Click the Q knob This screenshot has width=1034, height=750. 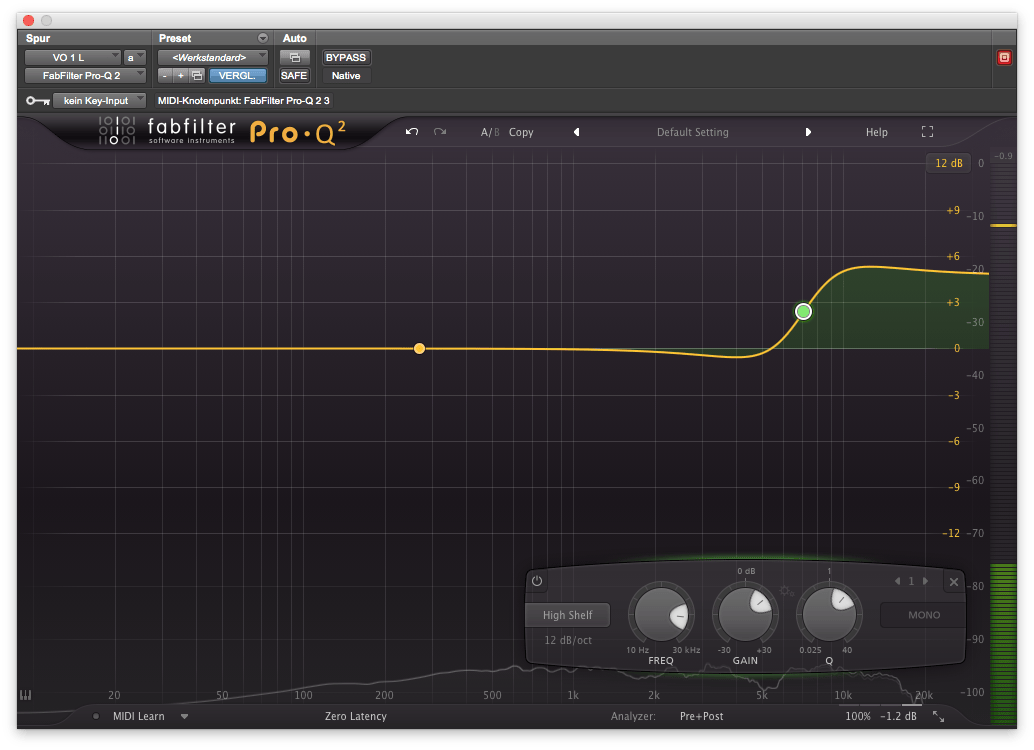829,615
